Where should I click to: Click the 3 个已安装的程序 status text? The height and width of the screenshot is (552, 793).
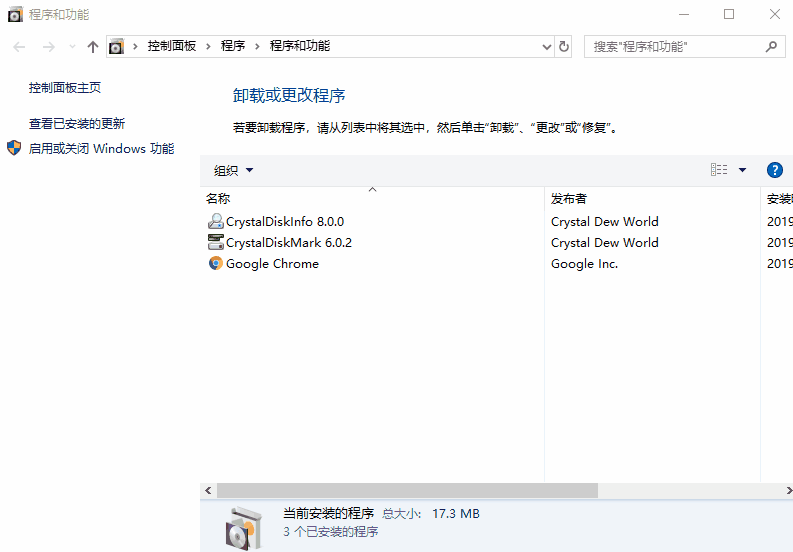[331, 532]
